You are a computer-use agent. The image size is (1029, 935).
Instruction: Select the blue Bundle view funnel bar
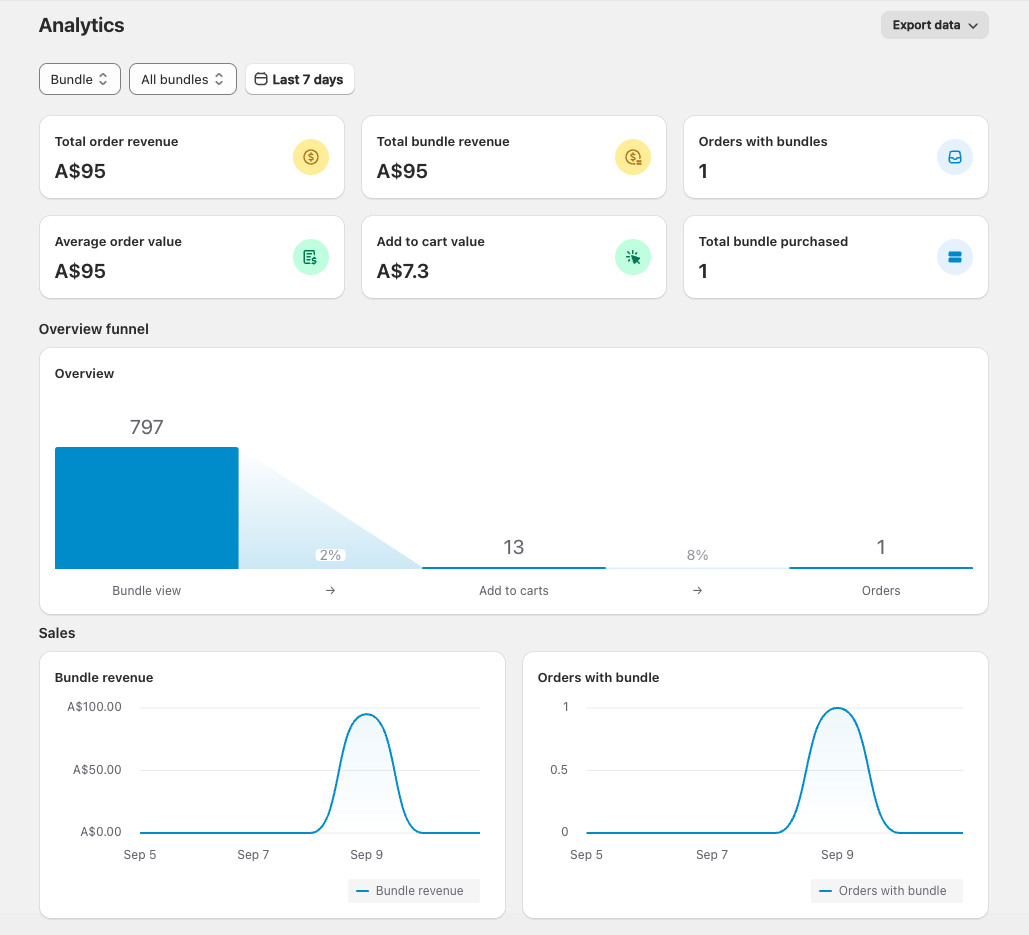tap(146, 508)
